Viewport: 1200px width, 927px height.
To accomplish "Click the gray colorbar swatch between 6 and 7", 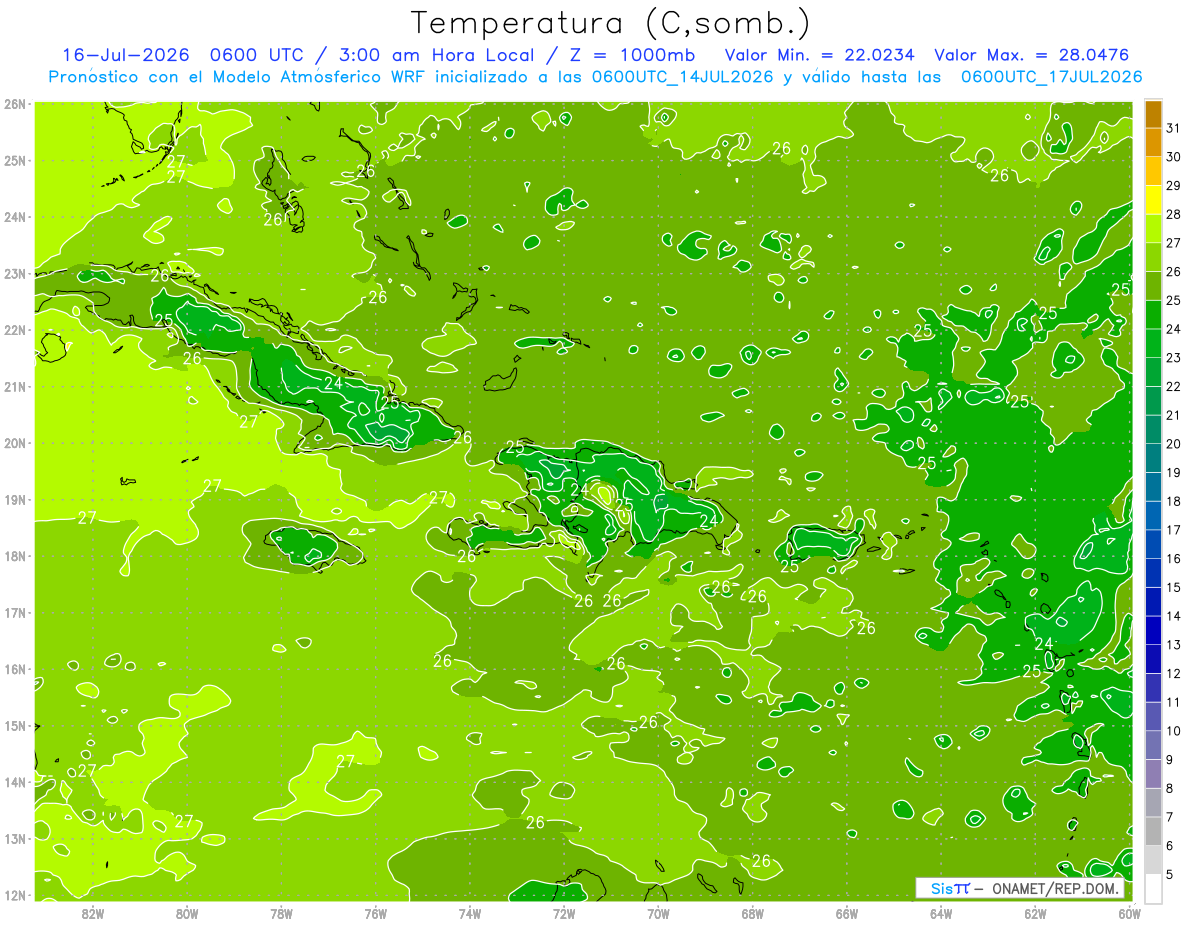I will click(x=1153, y=832).
